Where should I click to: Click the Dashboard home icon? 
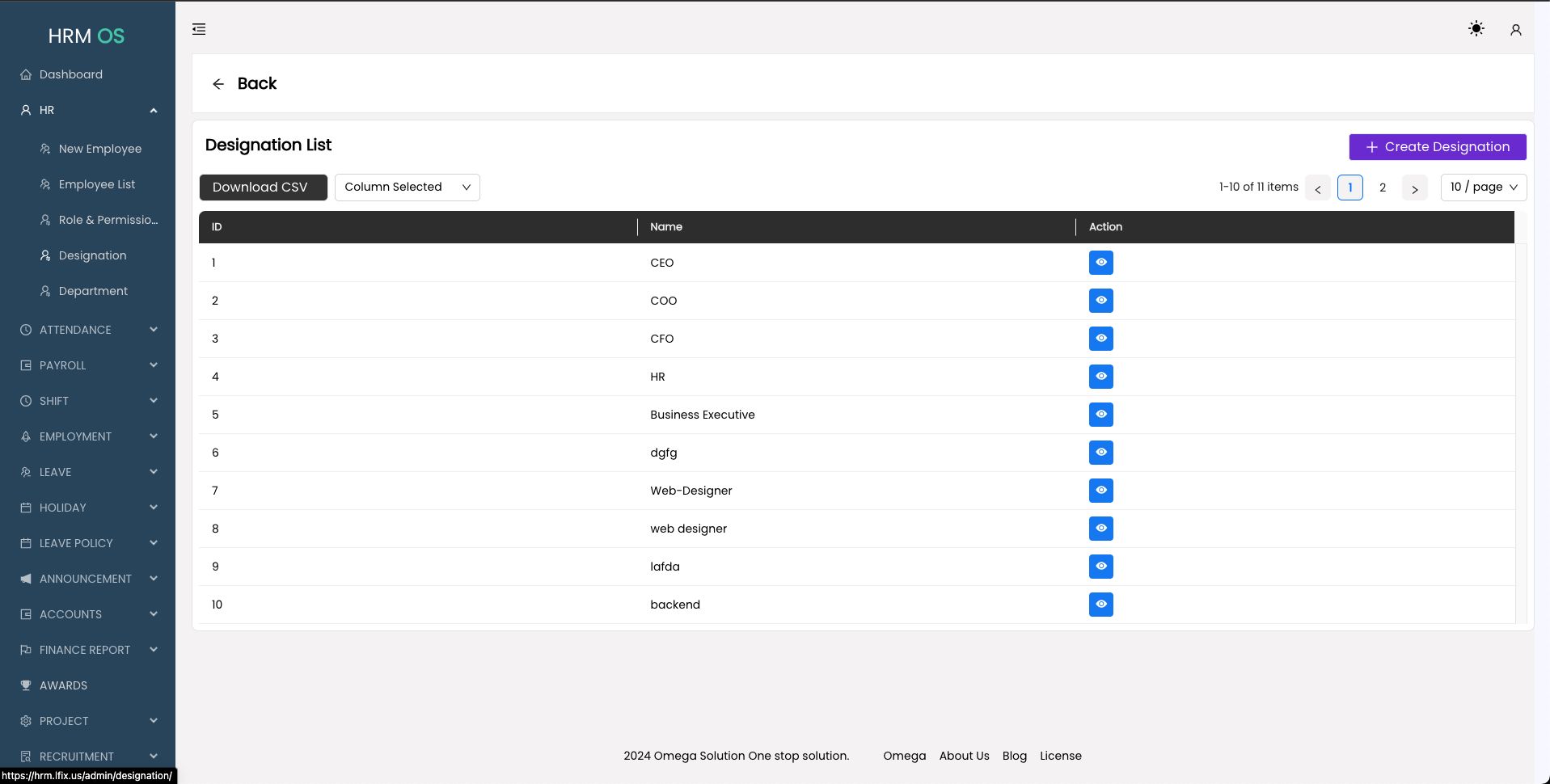(26, 74)
